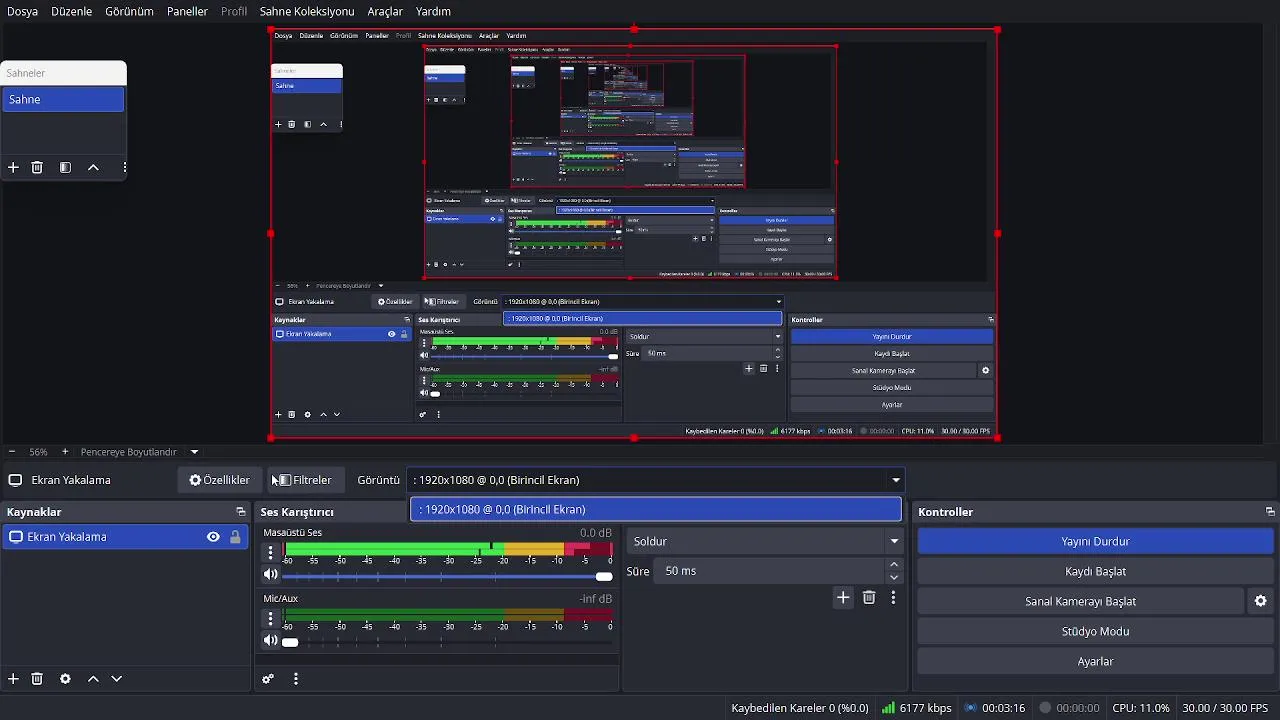
Task: Open Masaüstü Ses options dots
Action: [270, 552]
